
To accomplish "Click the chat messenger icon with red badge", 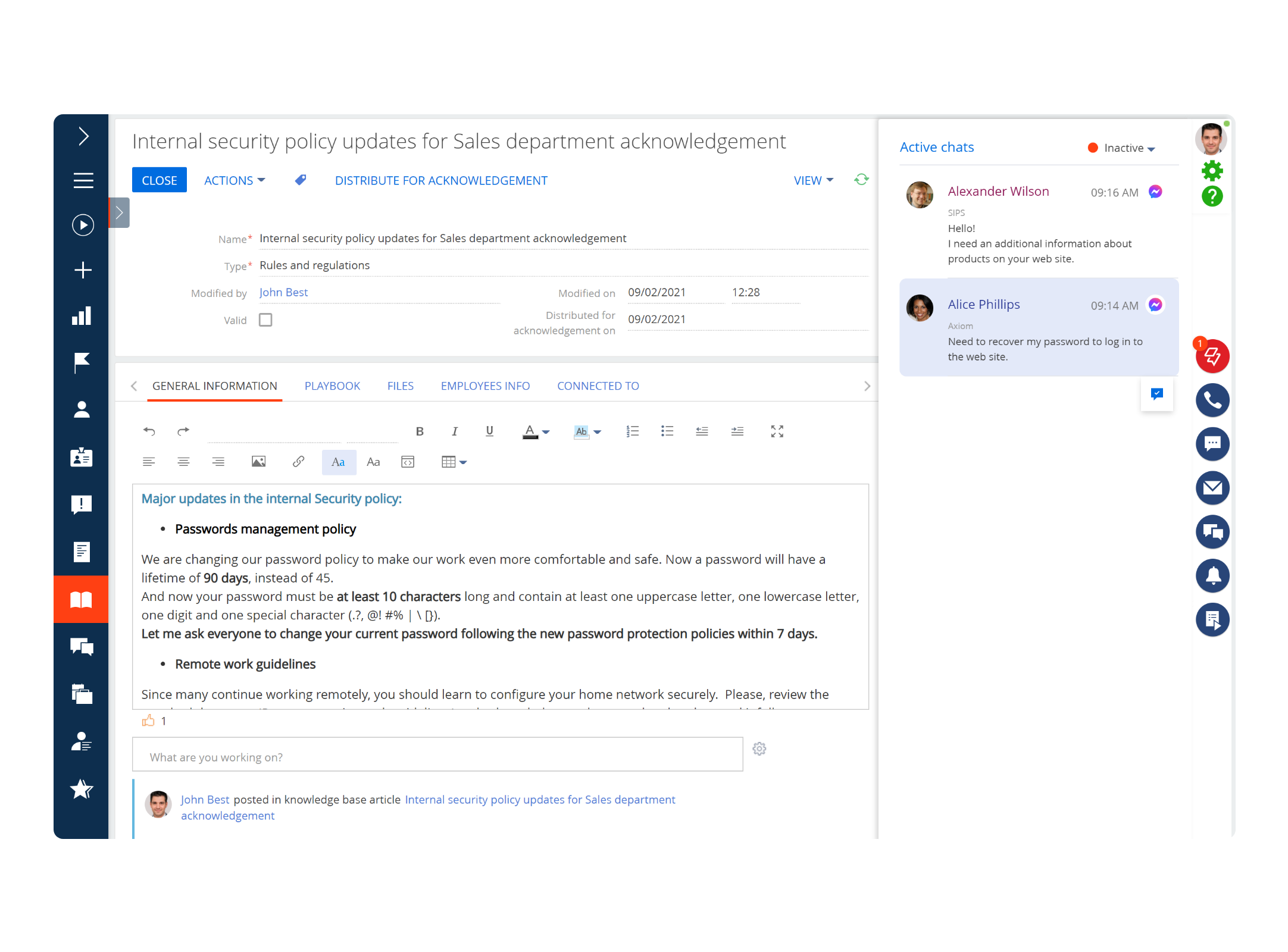I will pos(1212,356).
